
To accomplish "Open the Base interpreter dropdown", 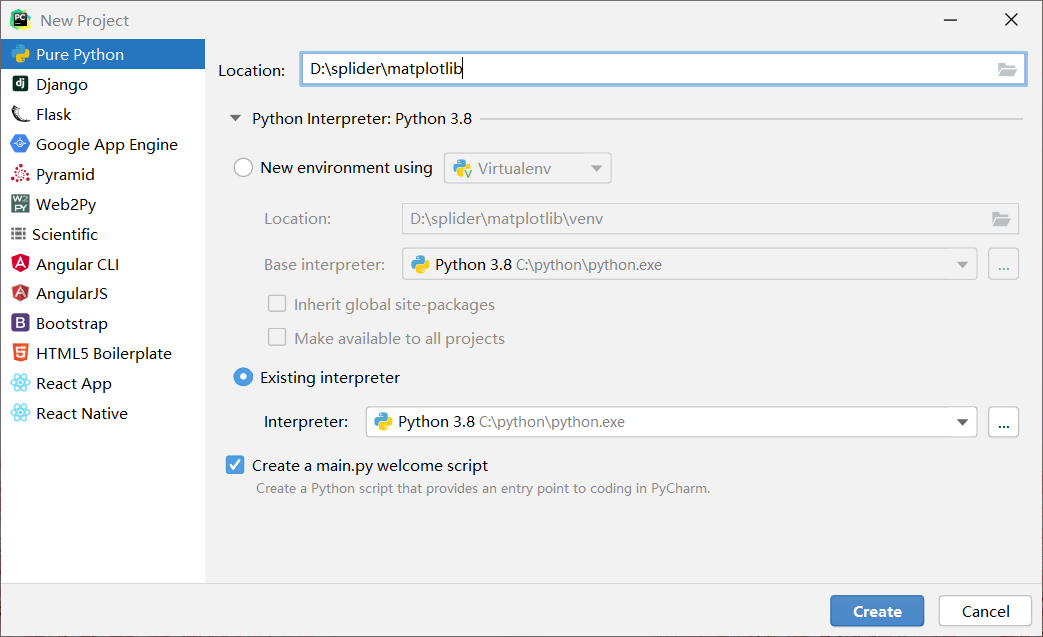I will [690, 265].
